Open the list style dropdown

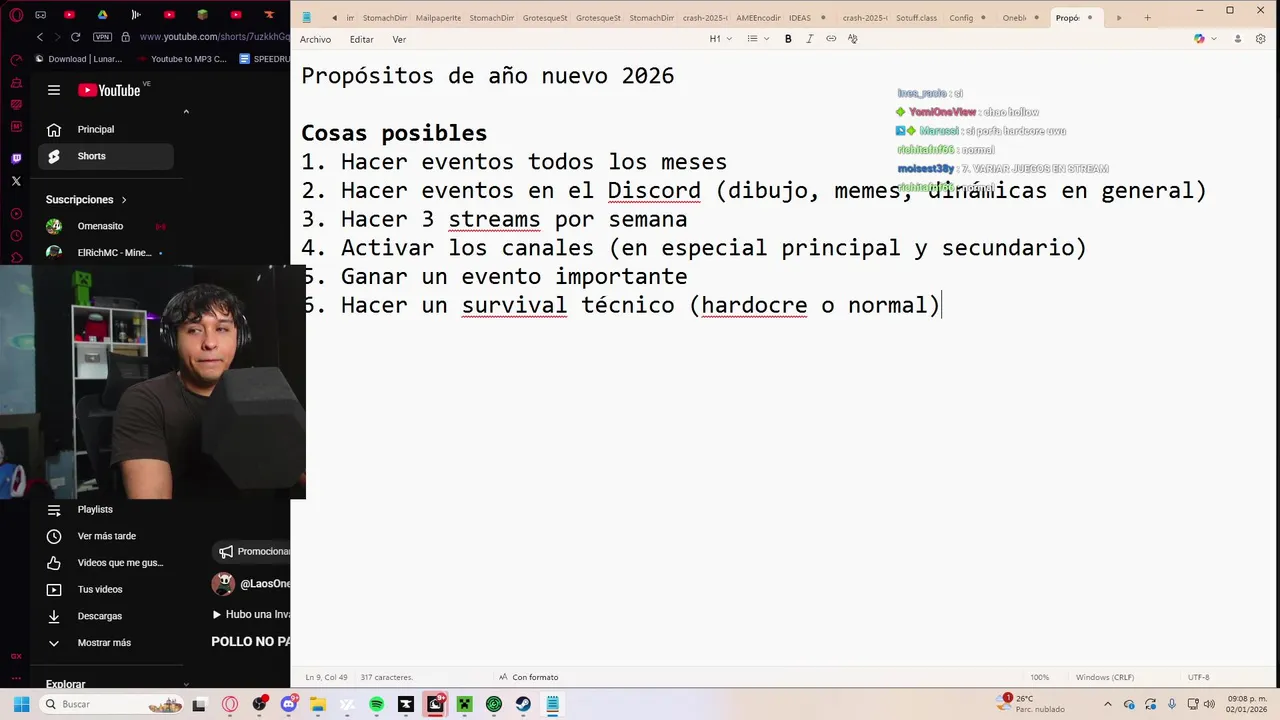(759, 39)
